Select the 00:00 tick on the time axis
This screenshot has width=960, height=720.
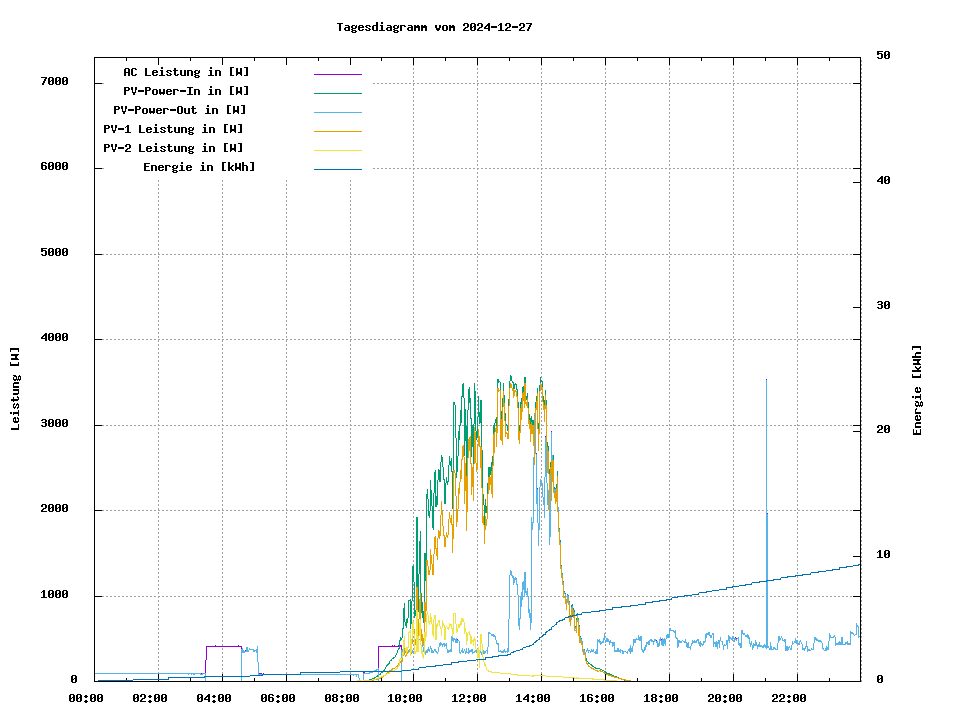point(86,698)
